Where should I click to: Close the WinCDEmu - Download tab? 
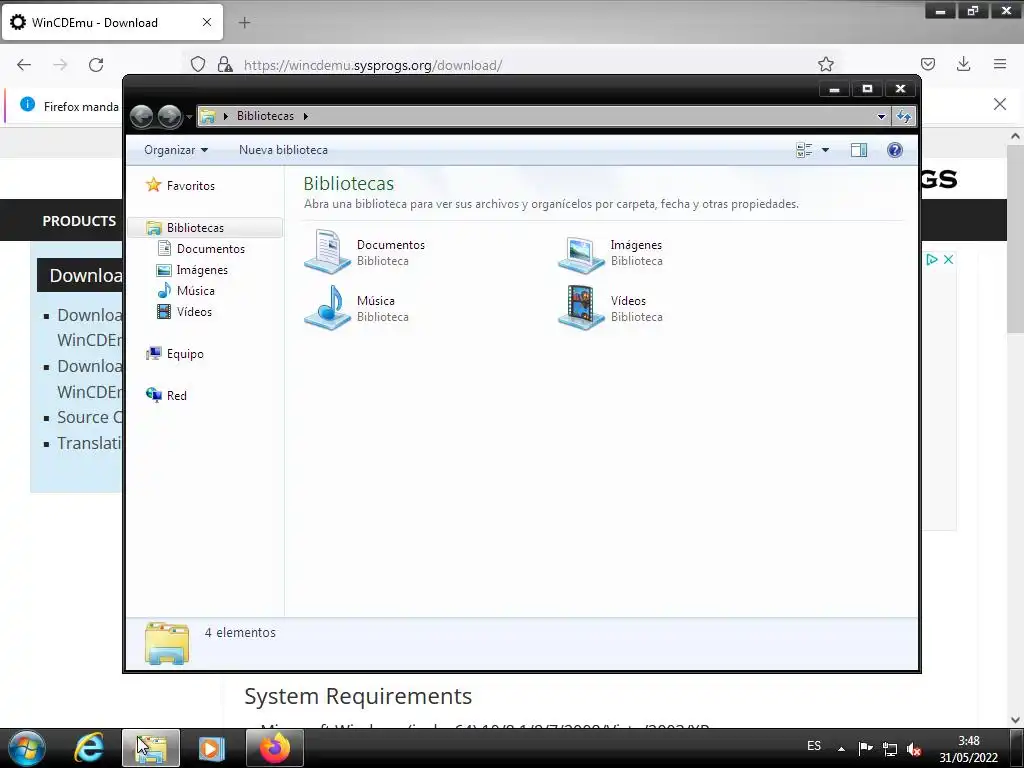207,22
